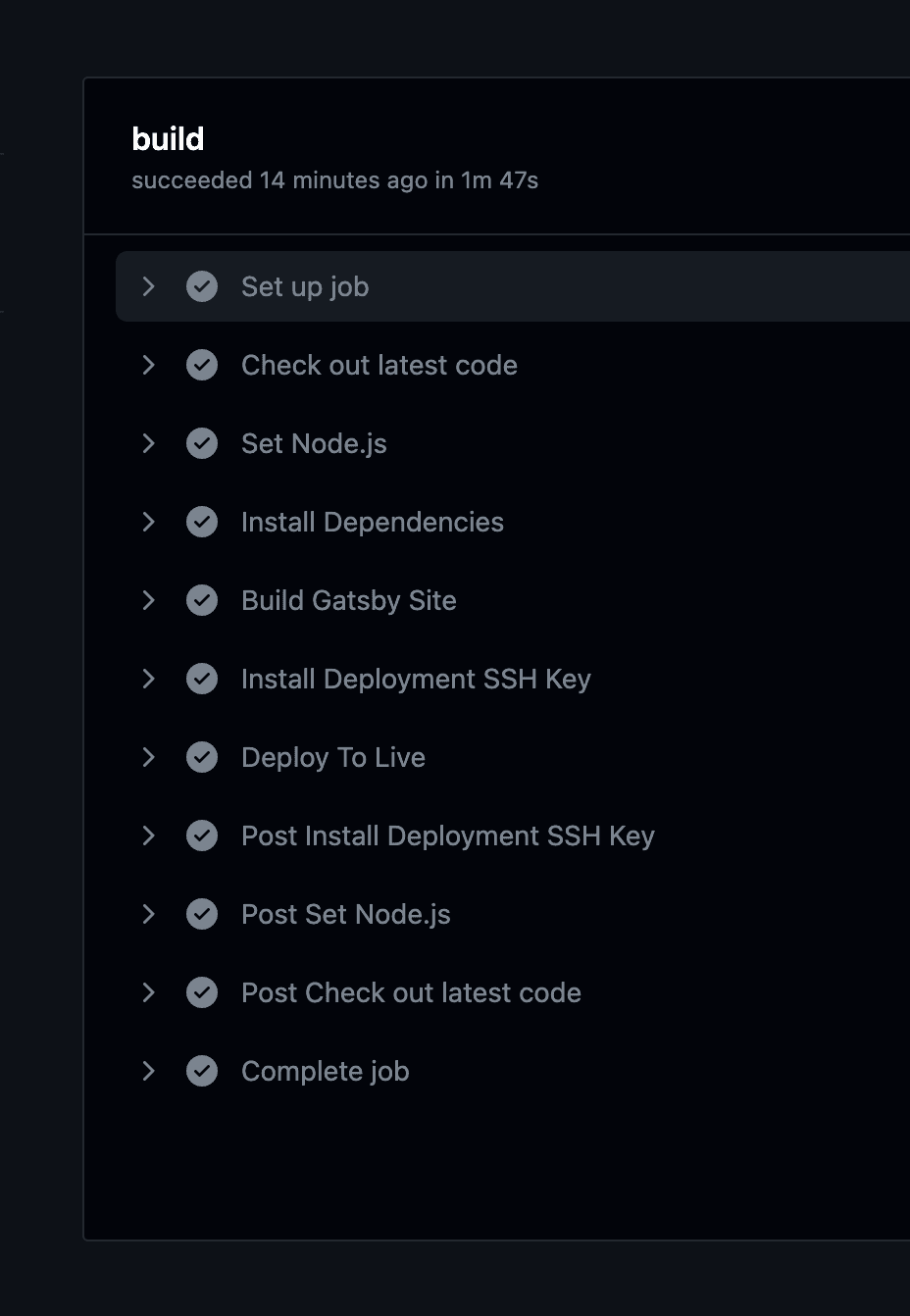Click the build job title heading
The image size is (910, 1316).
pos(168,139)
